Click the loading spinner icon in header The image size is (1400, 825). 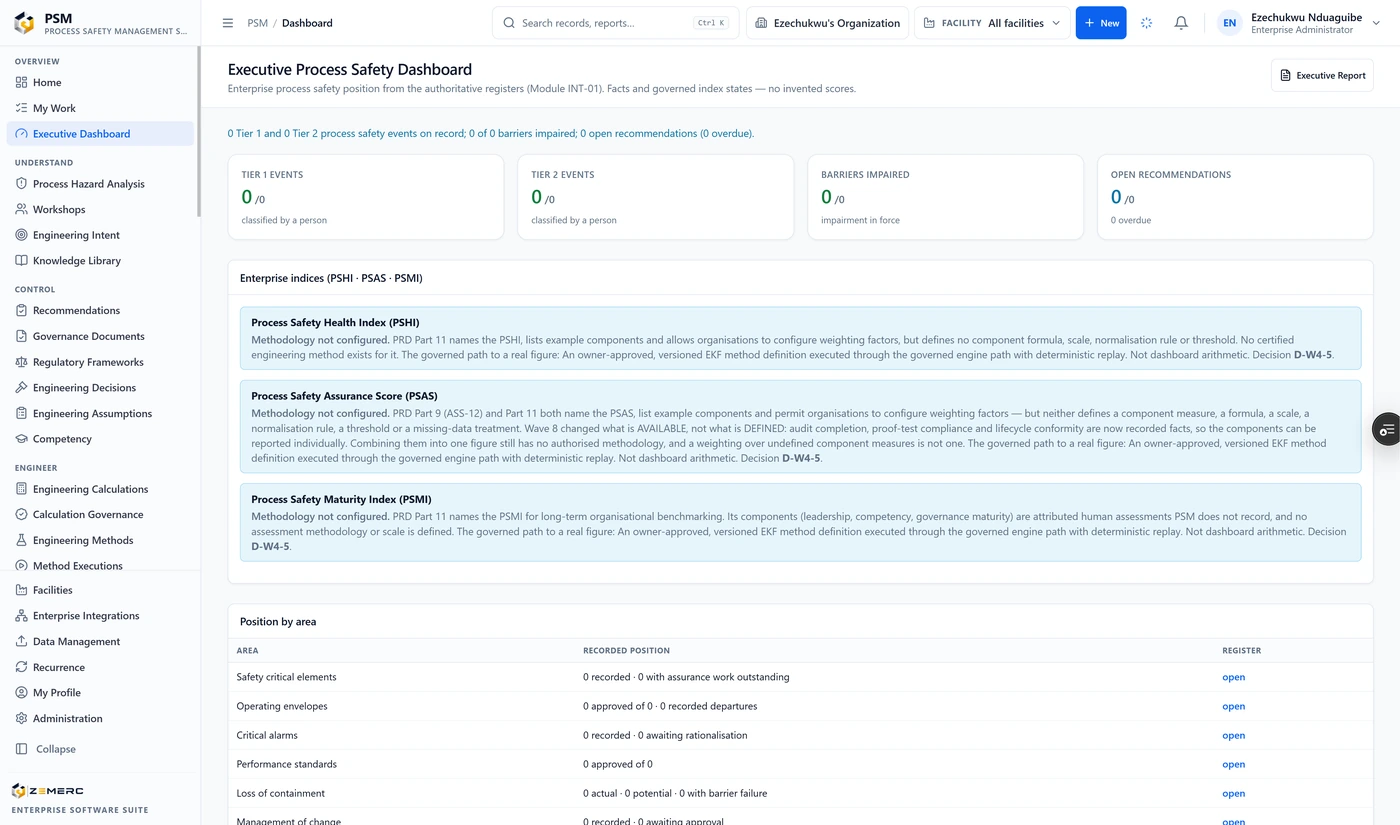(1146, 23)
